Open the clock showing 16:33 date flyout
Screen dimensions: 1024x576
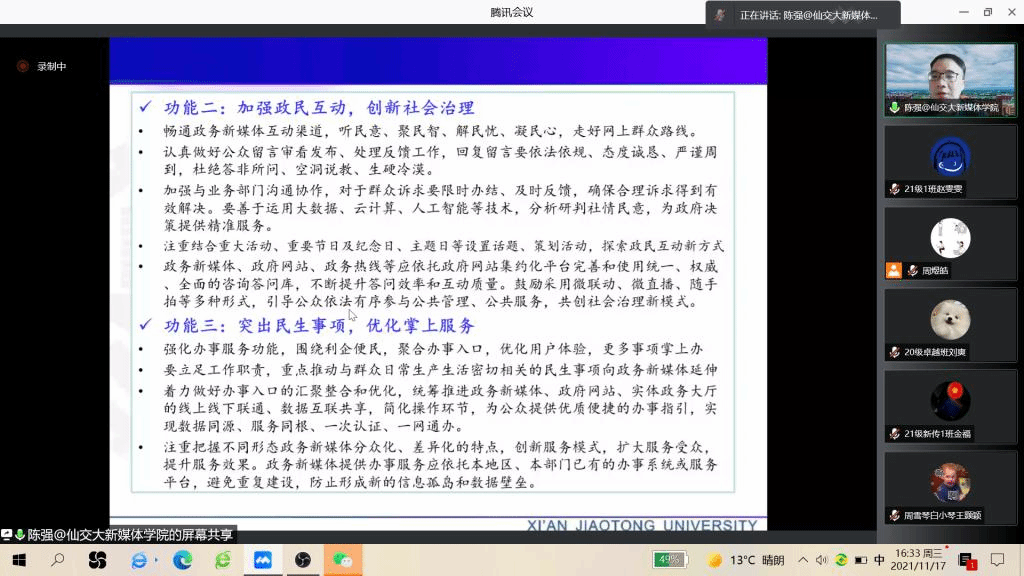(x=920, y=560)
